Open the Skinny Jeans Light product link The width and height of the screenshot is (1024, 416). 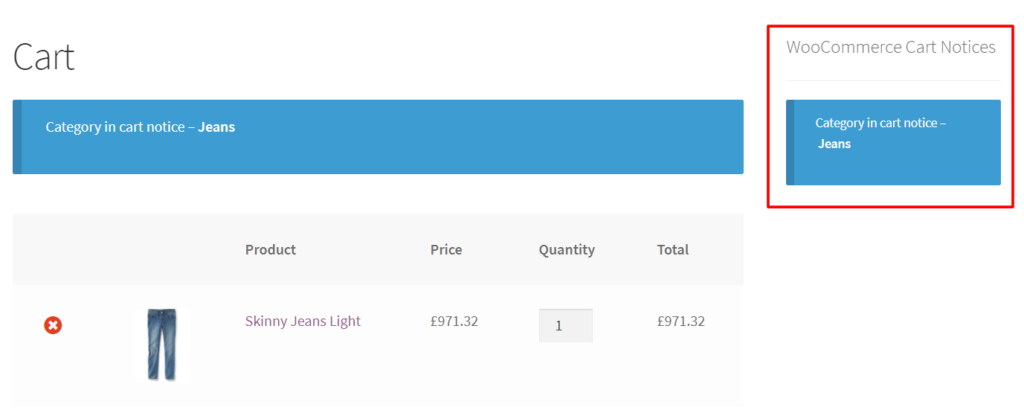(x=302, y=321)
